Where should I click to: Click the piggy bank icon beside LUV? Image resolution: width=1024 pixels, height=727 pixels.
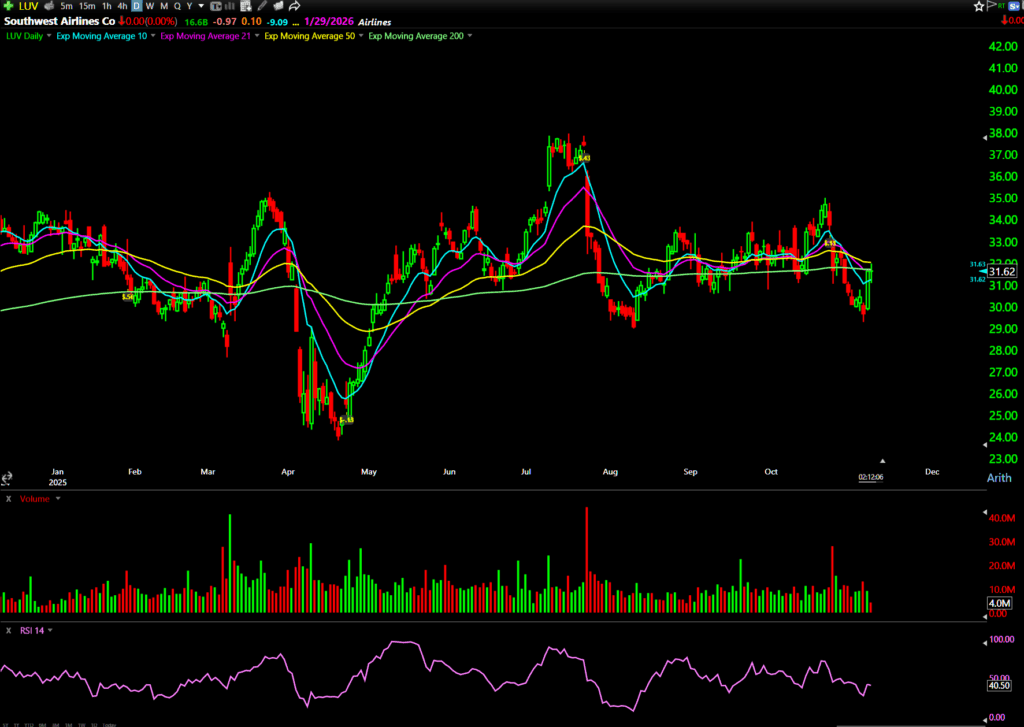[x=47, y=6]
